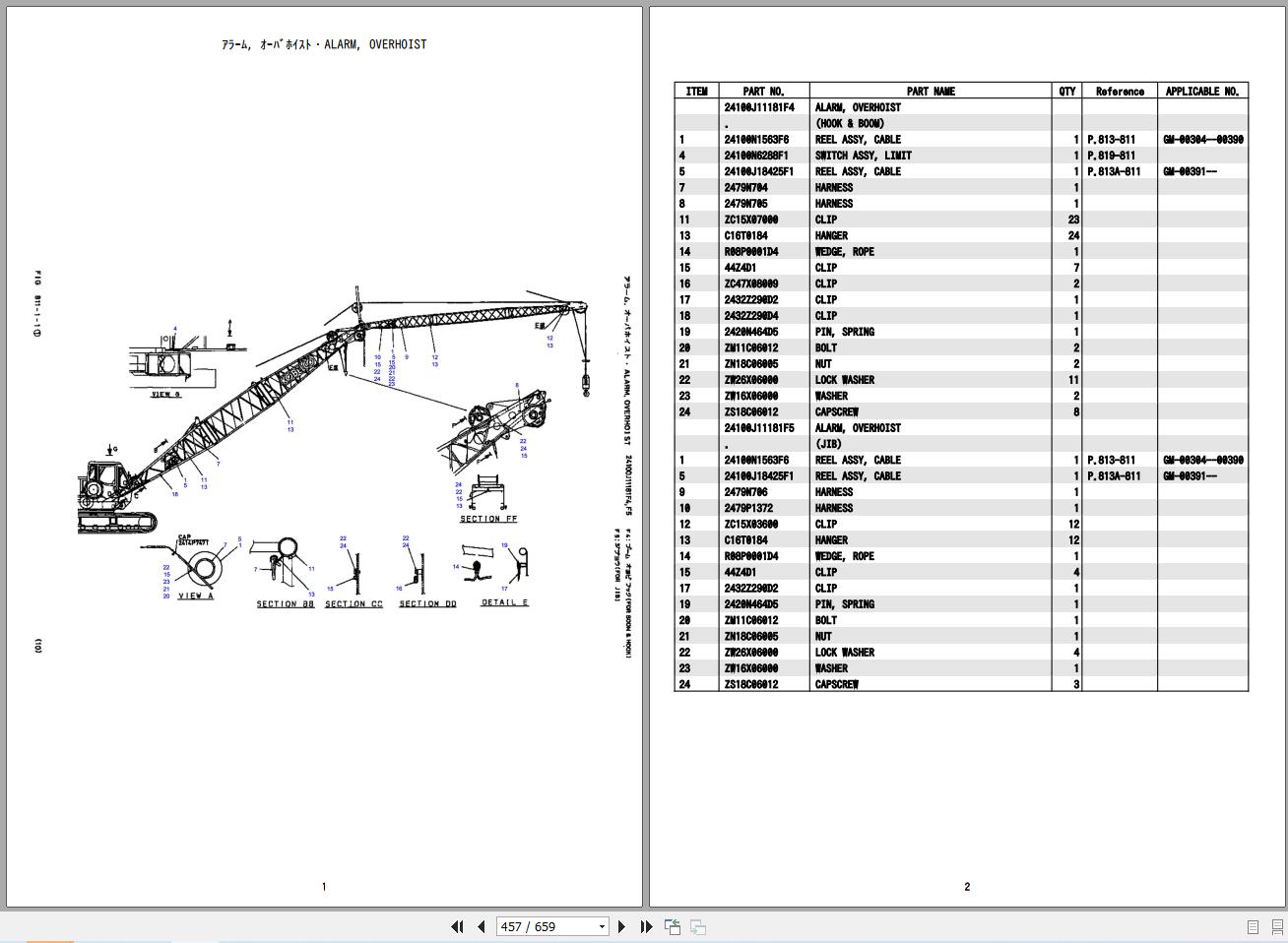Click the SECTION DD diagram label
1288x943 pixels.
click(427, 603)
